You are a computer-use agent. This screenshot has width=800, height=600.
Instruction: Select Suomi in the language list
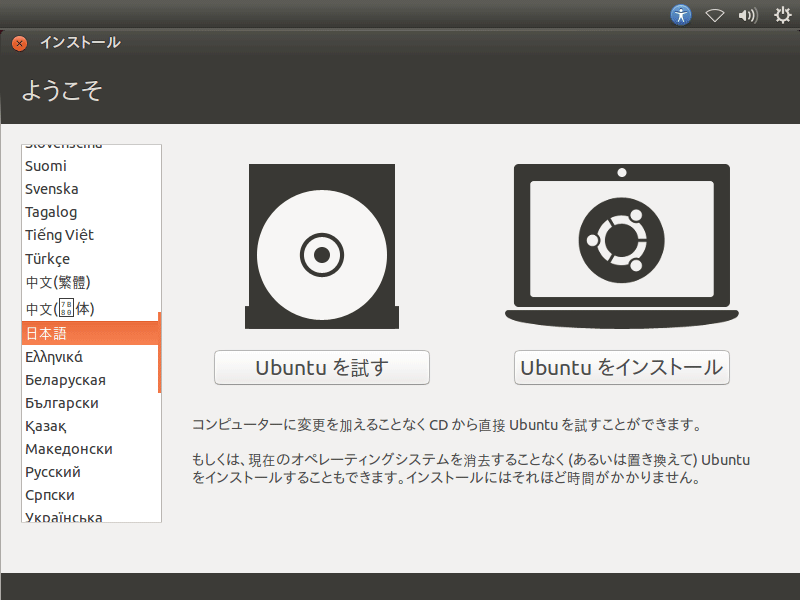[x=90, y=166]
